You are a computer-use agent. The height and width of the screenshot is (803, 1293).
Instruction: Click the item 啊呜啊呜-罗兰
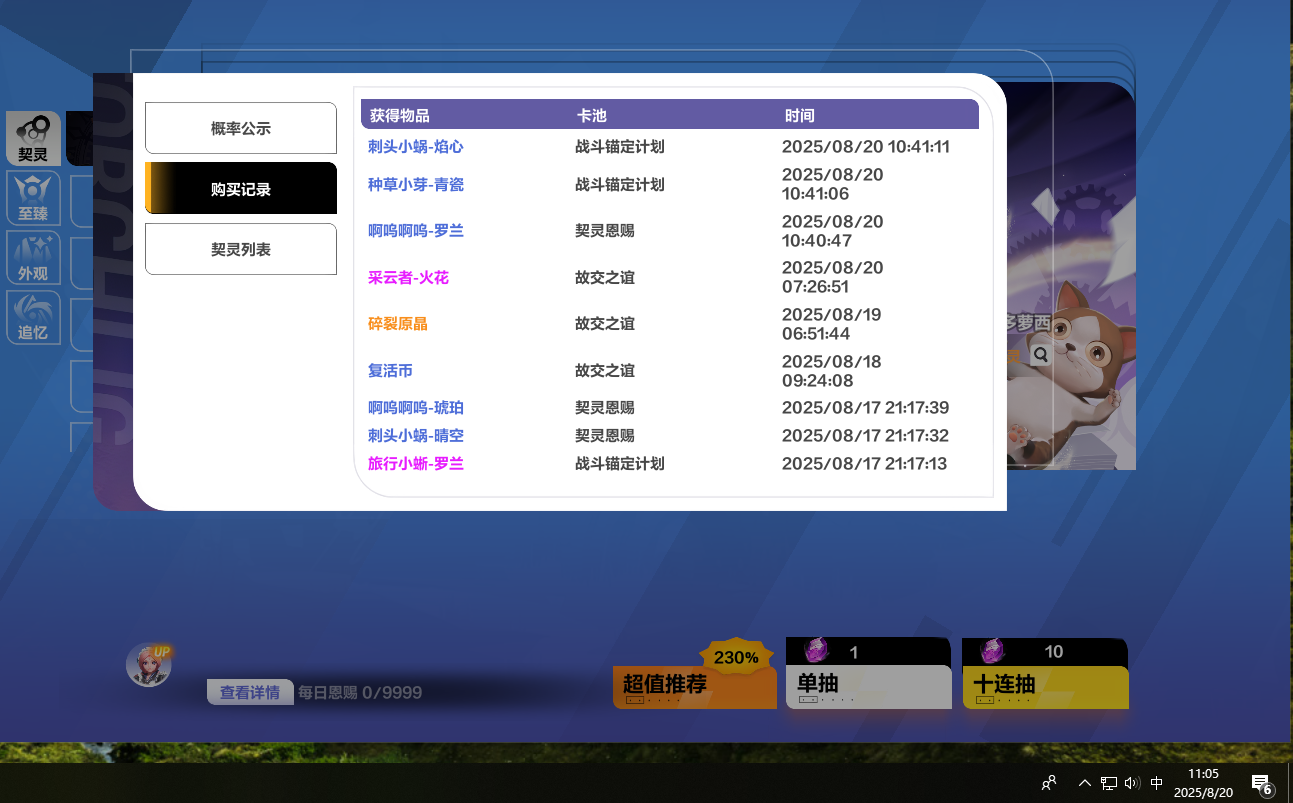coord(416,231)
